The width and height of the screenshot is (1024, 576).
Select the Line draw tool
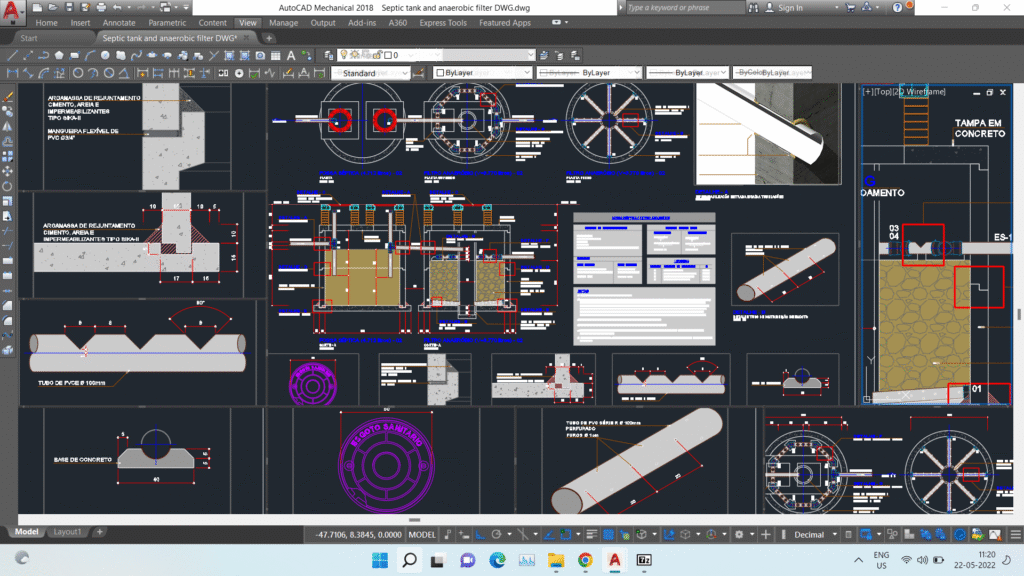12,56
